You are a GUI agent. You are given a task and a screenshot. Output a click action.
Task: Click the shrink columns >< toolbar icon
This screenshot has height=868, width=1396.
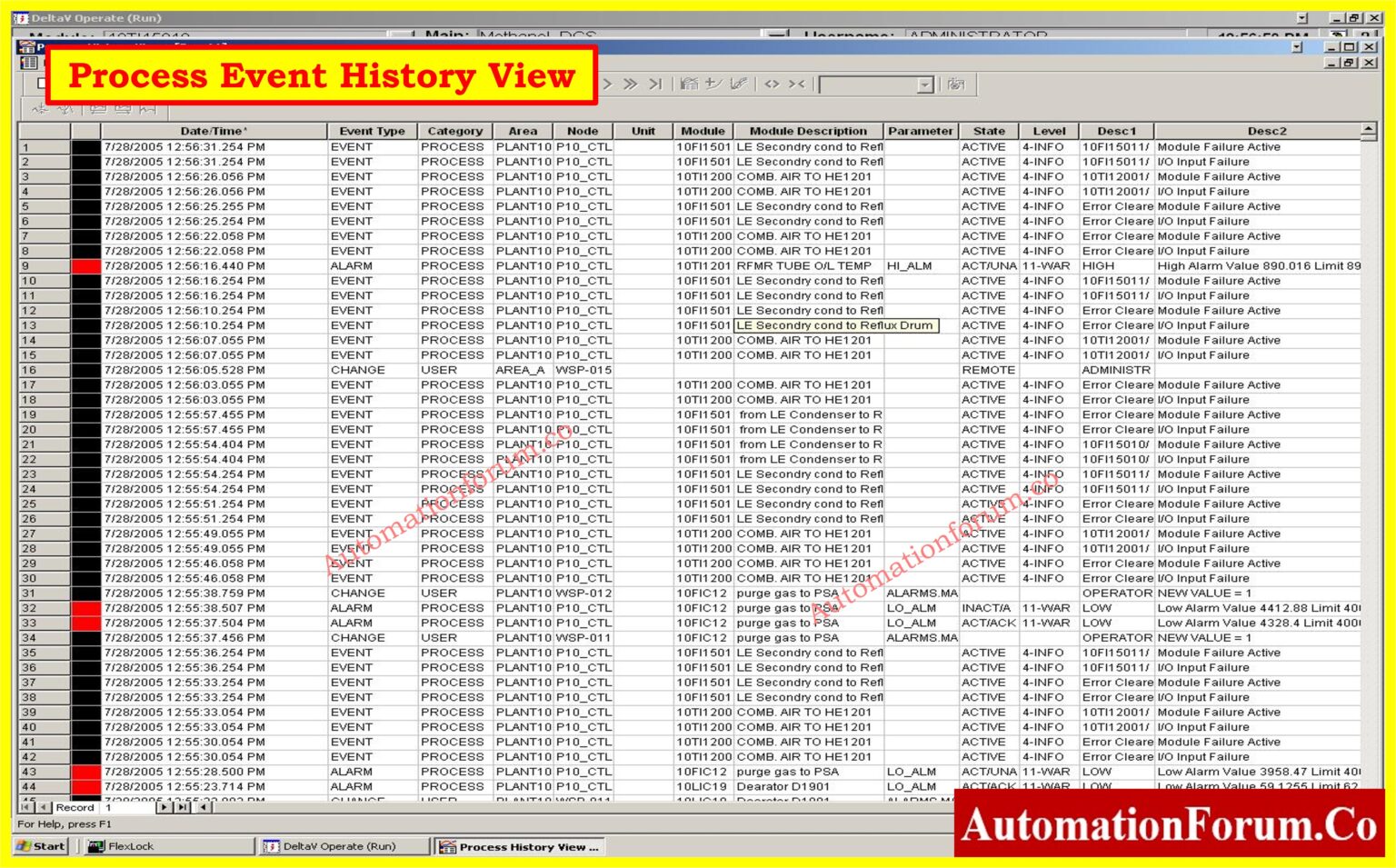coord(796,85)
